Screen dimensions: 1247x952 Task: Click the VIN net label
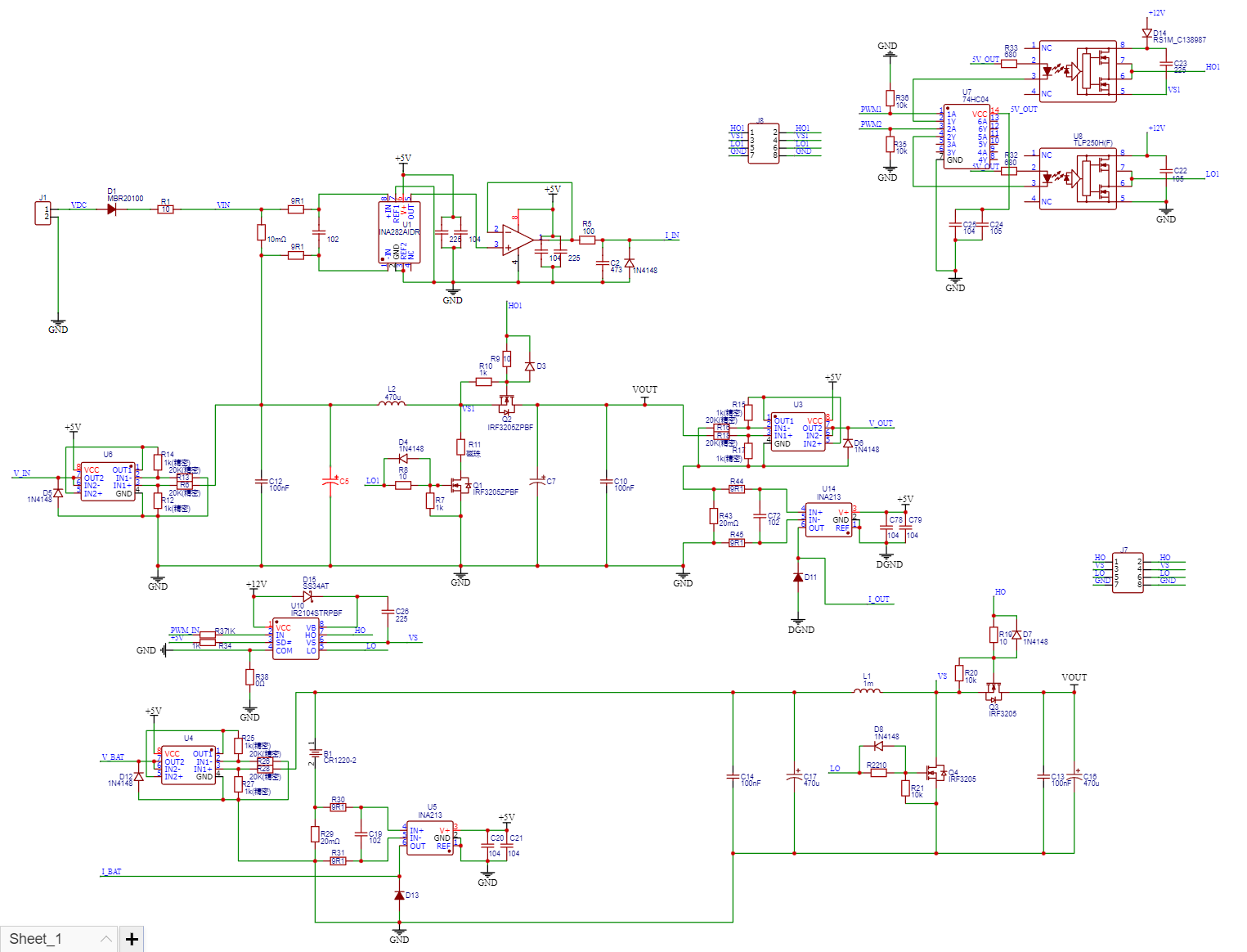[x=222, y=205]
